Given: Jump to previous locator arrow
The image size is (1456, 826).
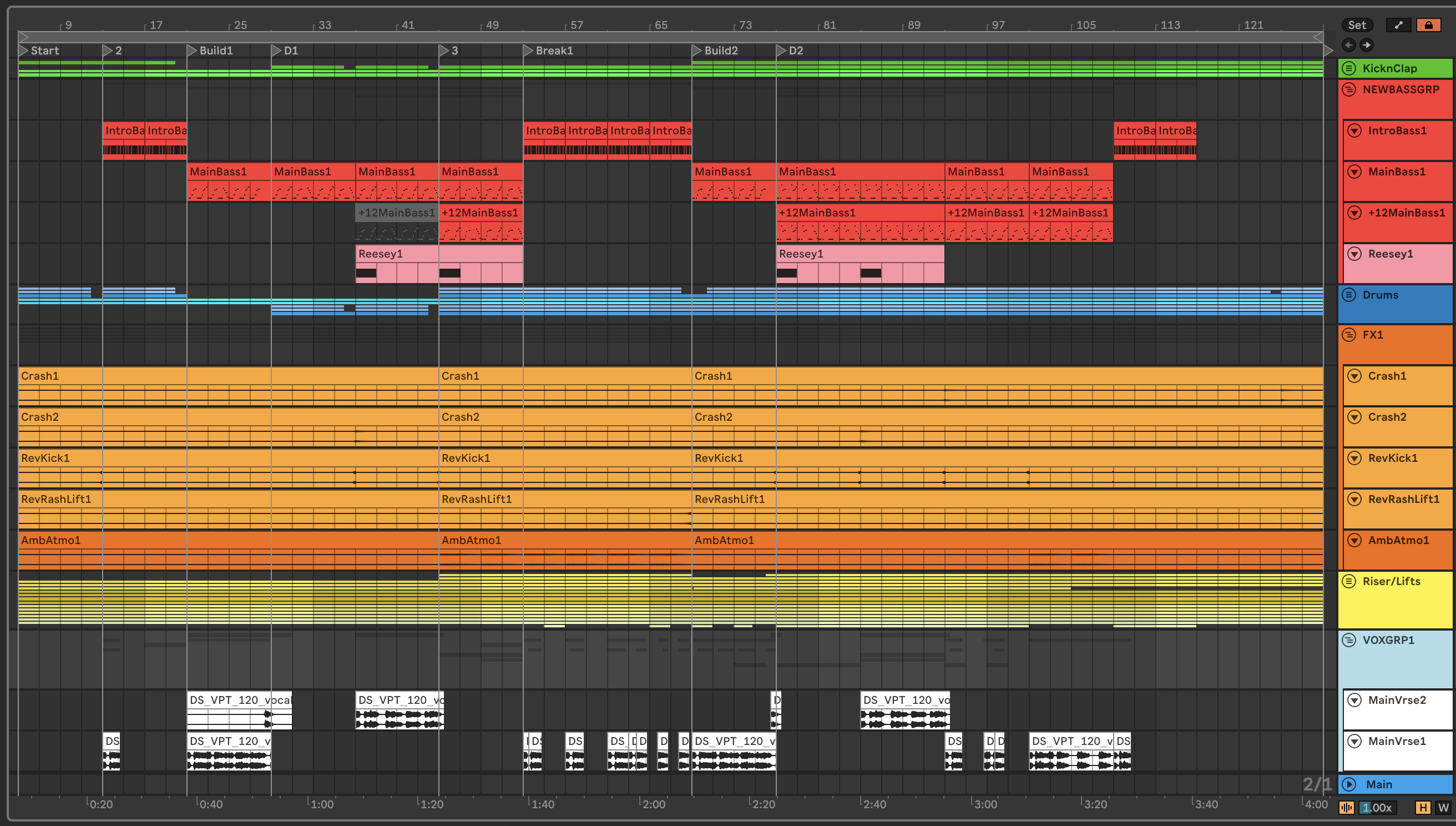Looking at the screenshot, I should pos(1349,45).
